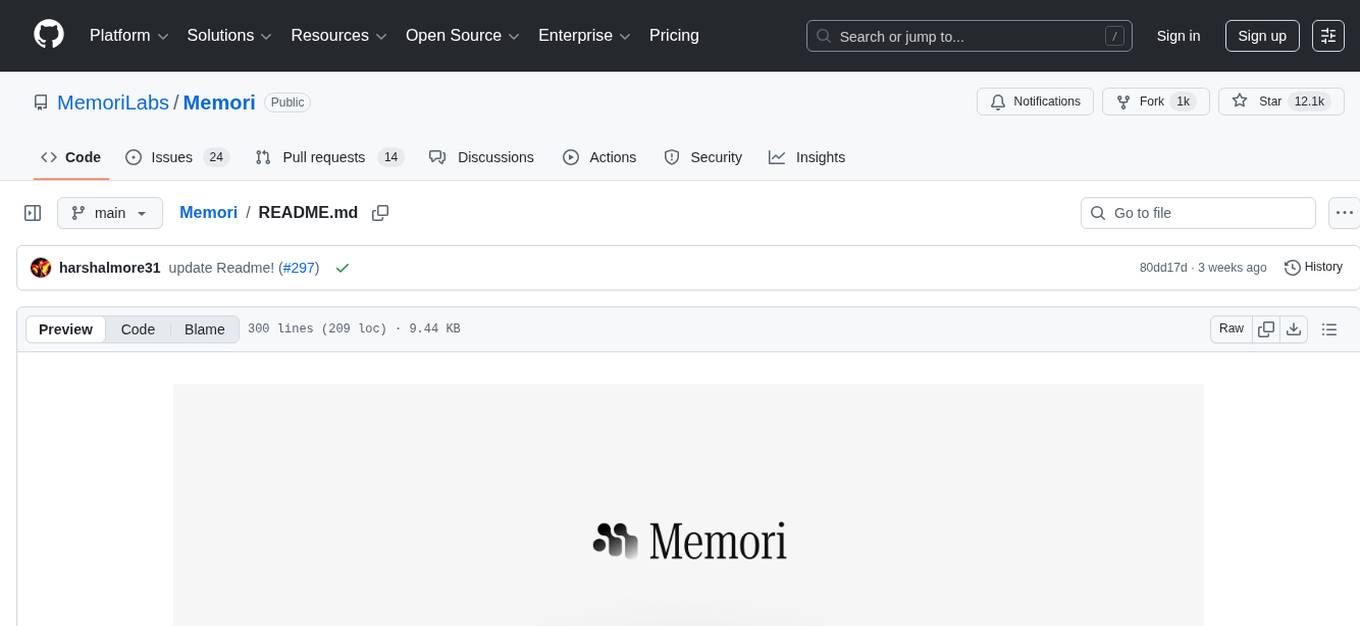
Task: Expand the main branch selector
Action: [109, 212]
